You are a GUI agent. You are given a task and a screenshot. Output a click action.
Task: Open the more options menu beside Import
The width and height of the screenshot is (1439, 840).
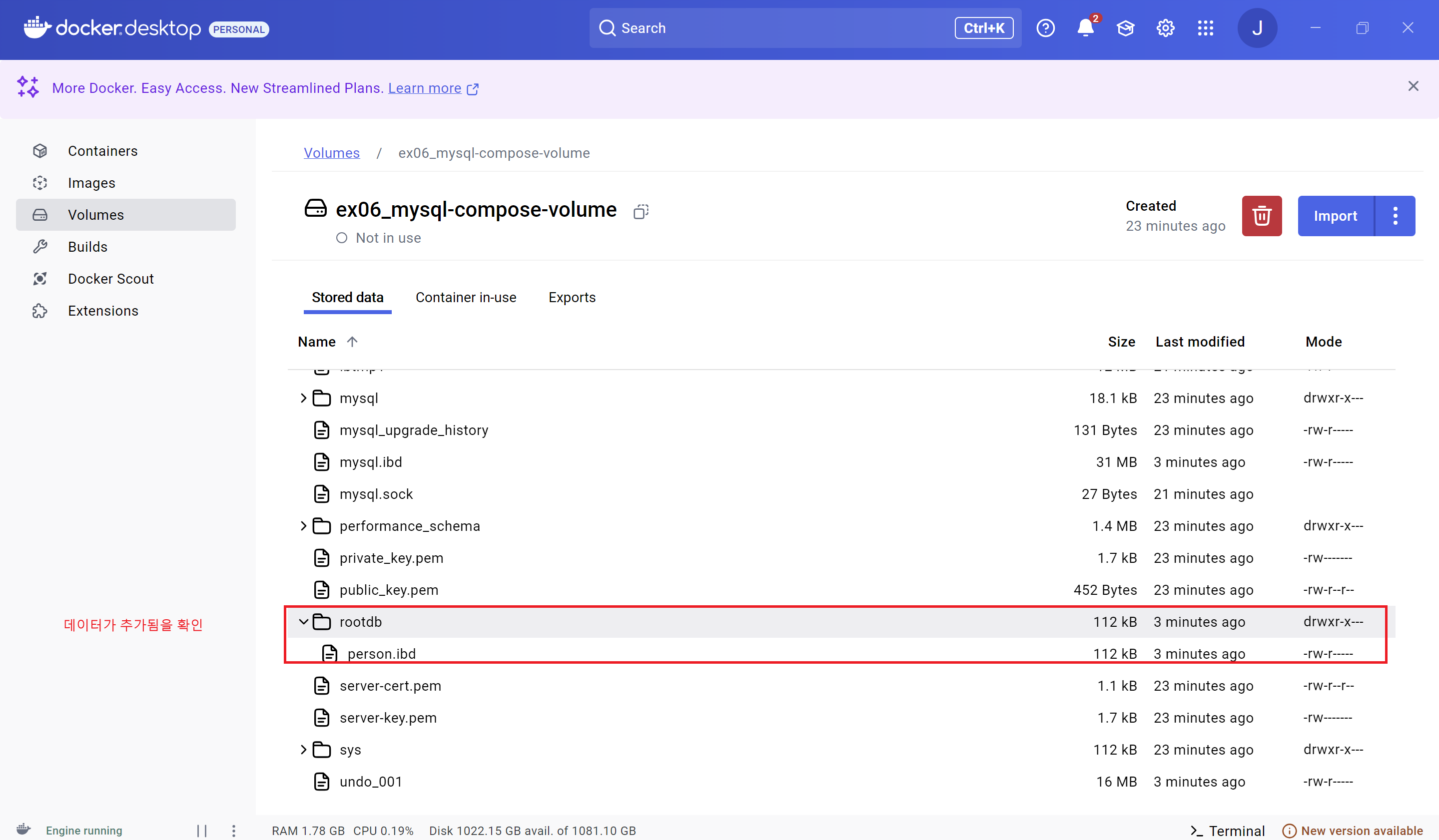[x=1395, y=216]
